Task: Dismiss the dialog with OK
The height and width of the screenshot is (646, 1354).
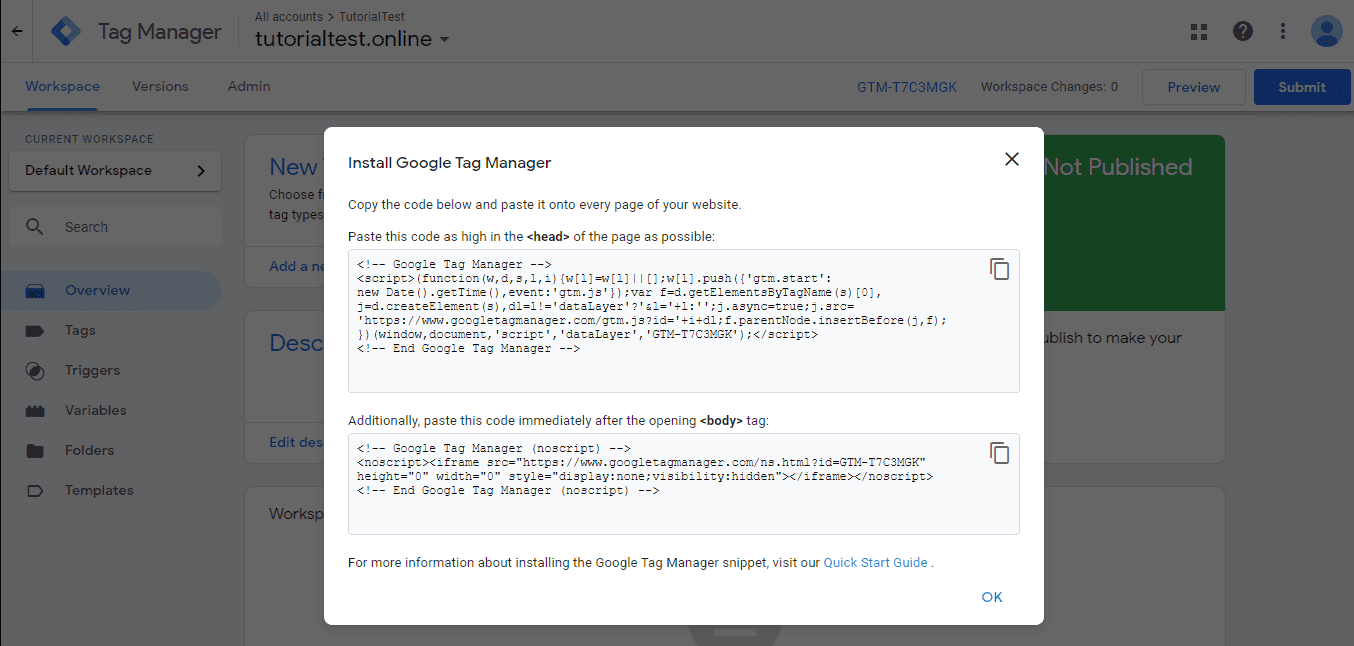Action: pos(991,596)
